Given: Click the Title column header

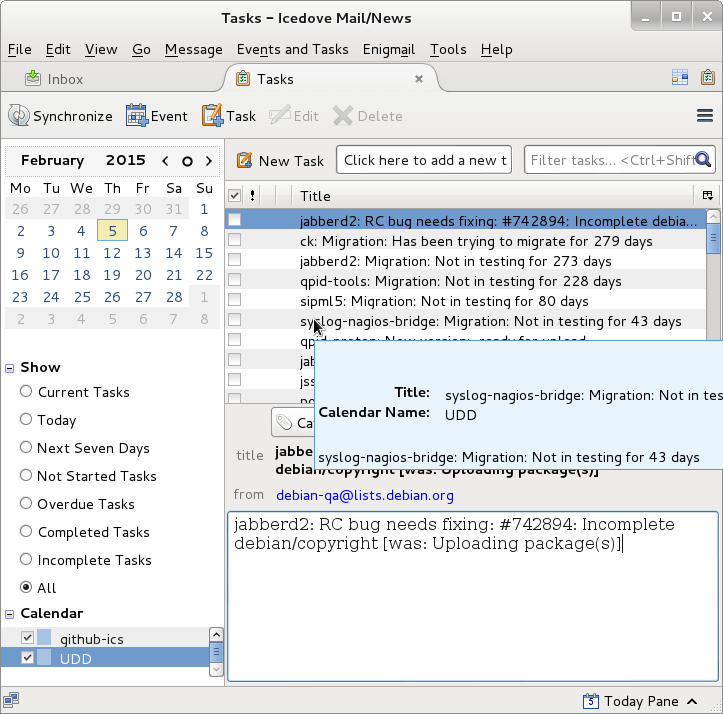Looking at the screenshot, I should [492, 196].
